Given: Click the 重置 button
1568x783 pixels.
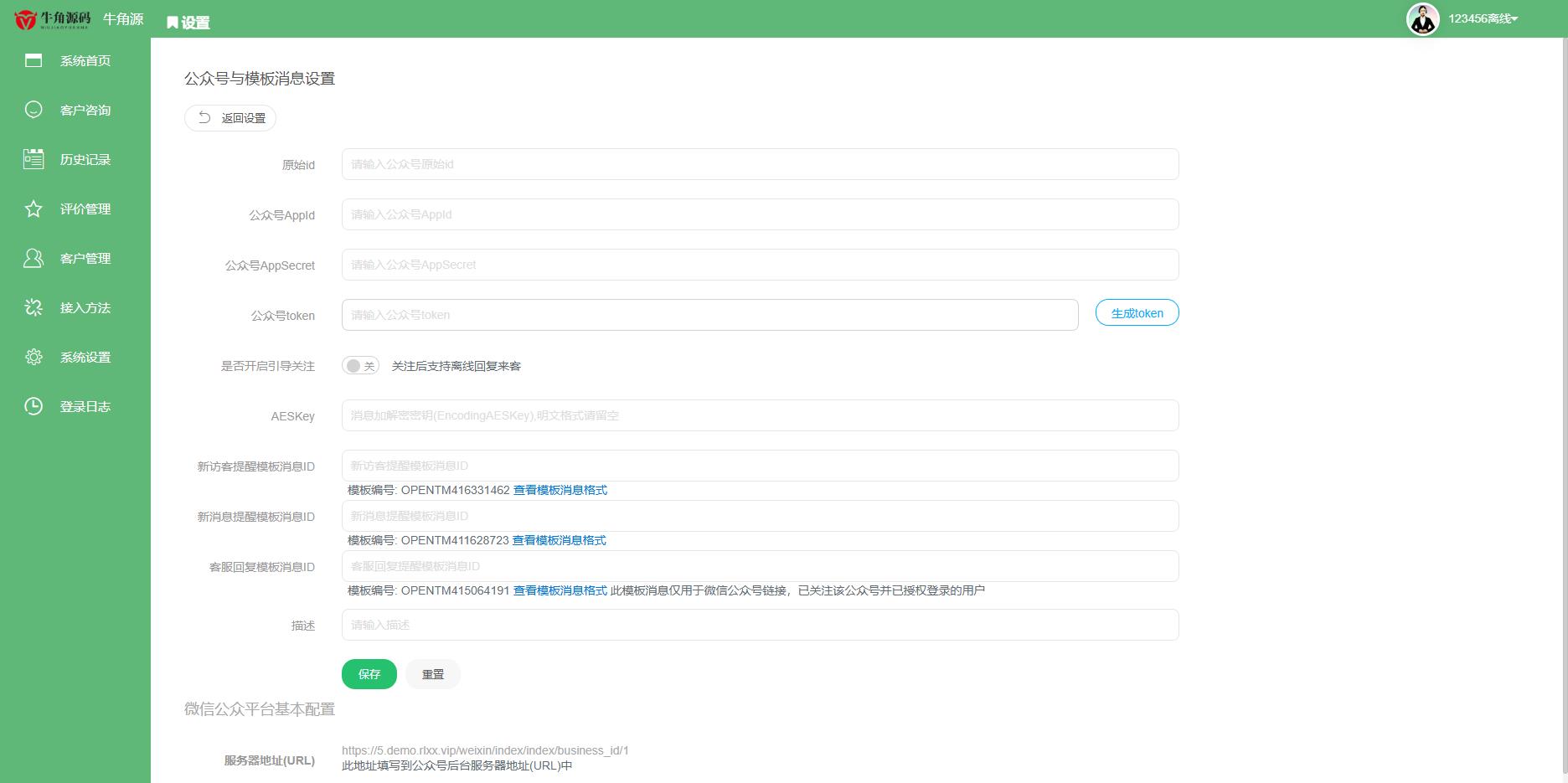Looking at the screenshot, I should pos(433,674).
